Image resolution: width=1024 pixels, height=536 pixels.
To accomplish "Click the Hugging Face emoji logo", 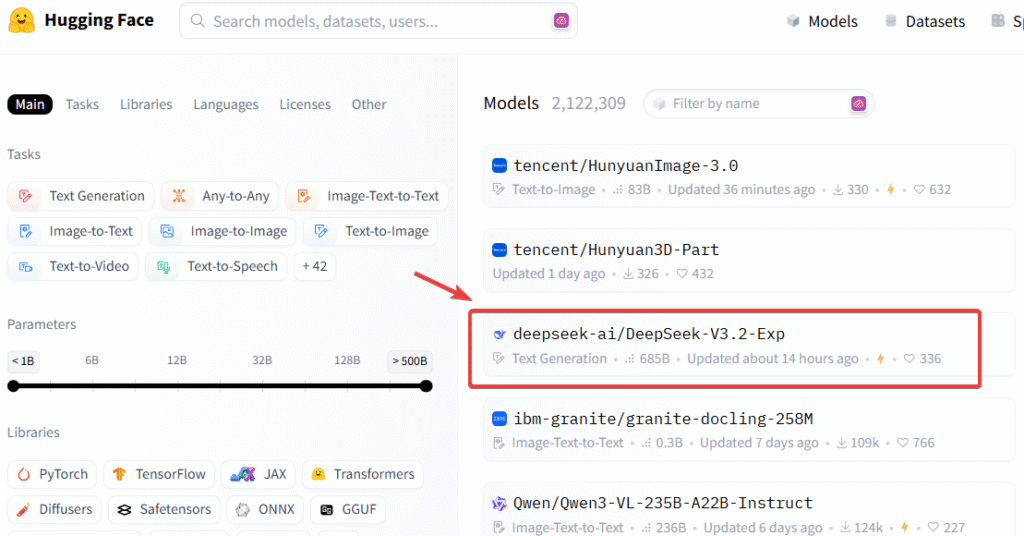I will click(x=22, y=21).
